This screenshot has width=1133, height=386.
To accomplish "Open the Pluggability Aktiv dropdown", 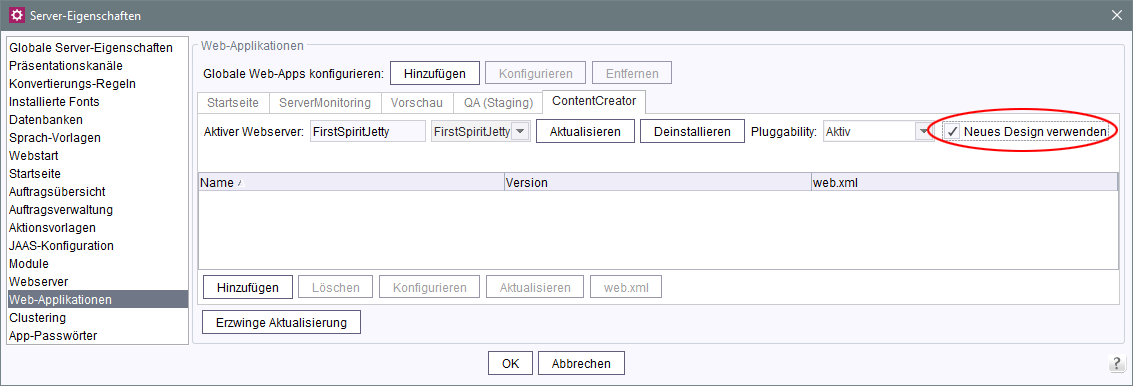I will 924,132.
